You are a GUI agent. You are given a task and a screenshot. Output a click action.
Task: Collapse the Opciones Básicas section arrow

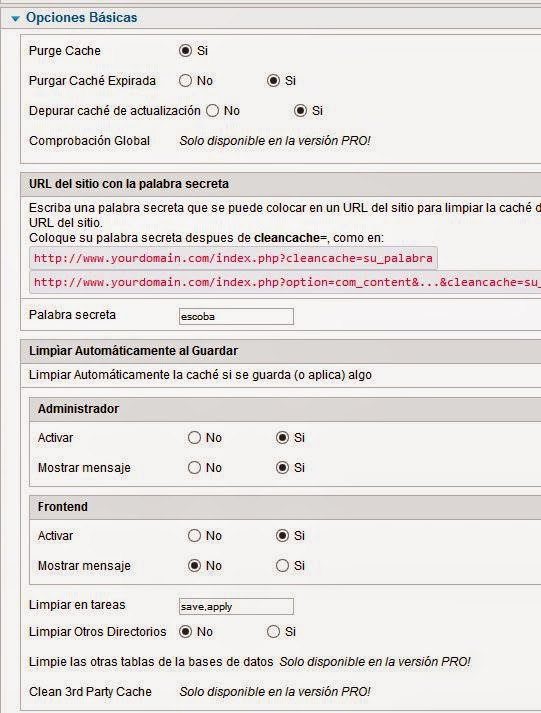(15, 19)
